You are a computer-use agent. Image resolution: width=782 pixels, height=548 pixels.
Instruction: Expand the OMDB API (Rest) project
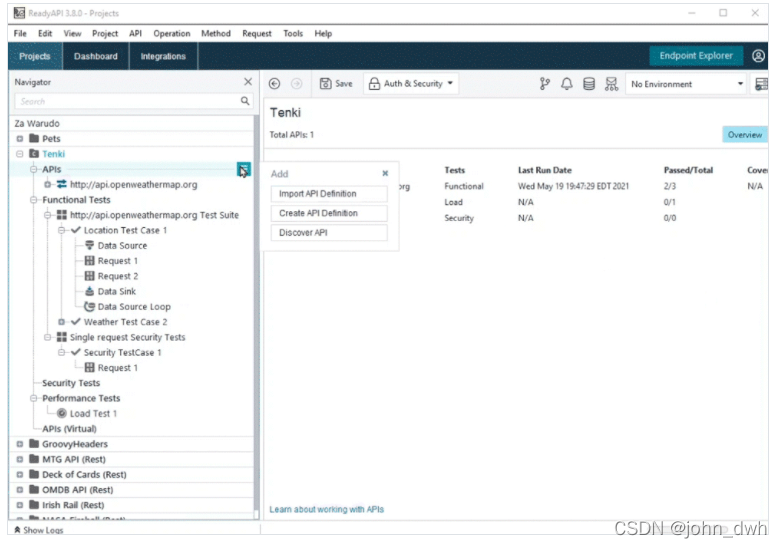tap(19, 490)
